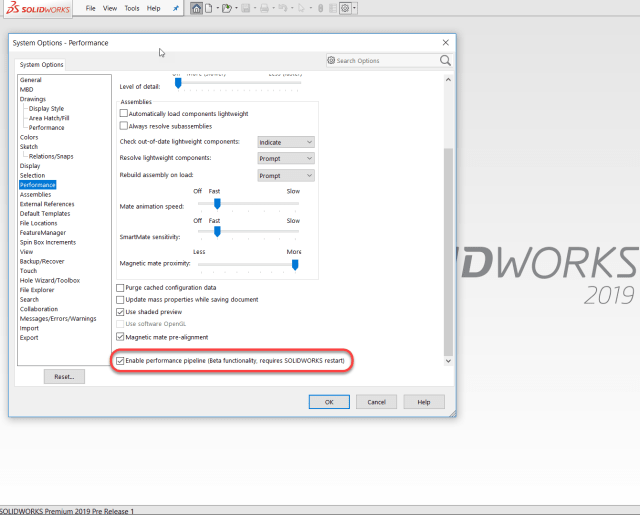The width and height of the screenshot is (640, 515).
Task: Select the System Options tab
Action: pos(41,64)
